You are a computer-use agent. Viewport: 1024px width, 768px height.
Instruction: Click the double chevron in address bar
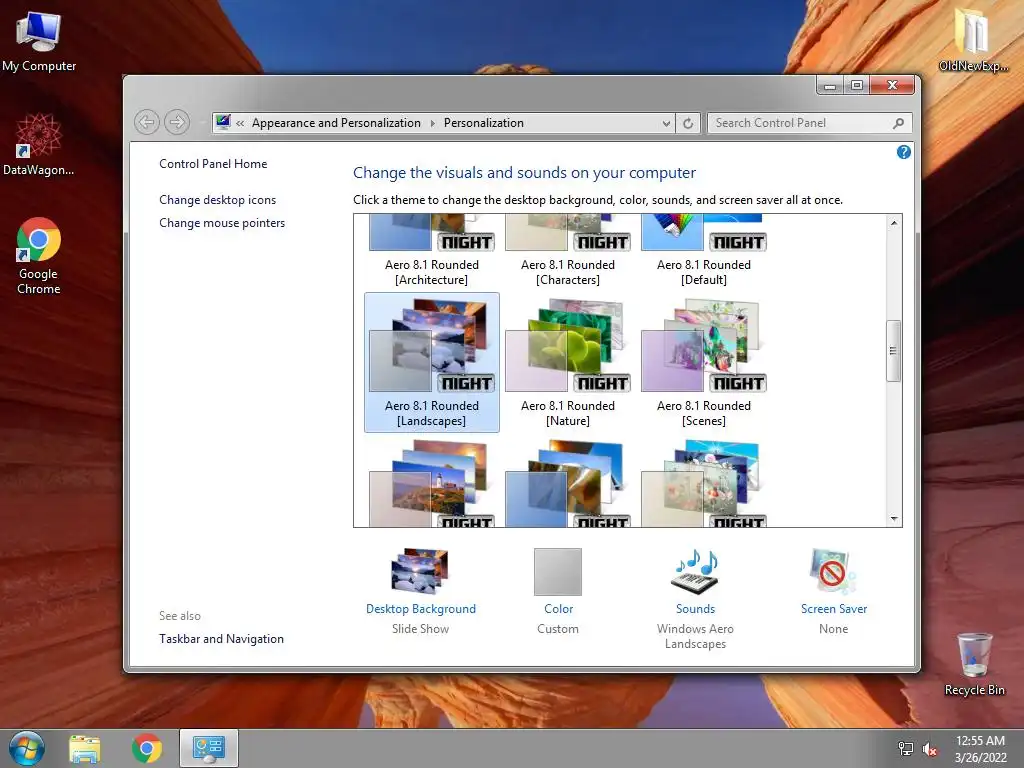[x=240, y=123]
